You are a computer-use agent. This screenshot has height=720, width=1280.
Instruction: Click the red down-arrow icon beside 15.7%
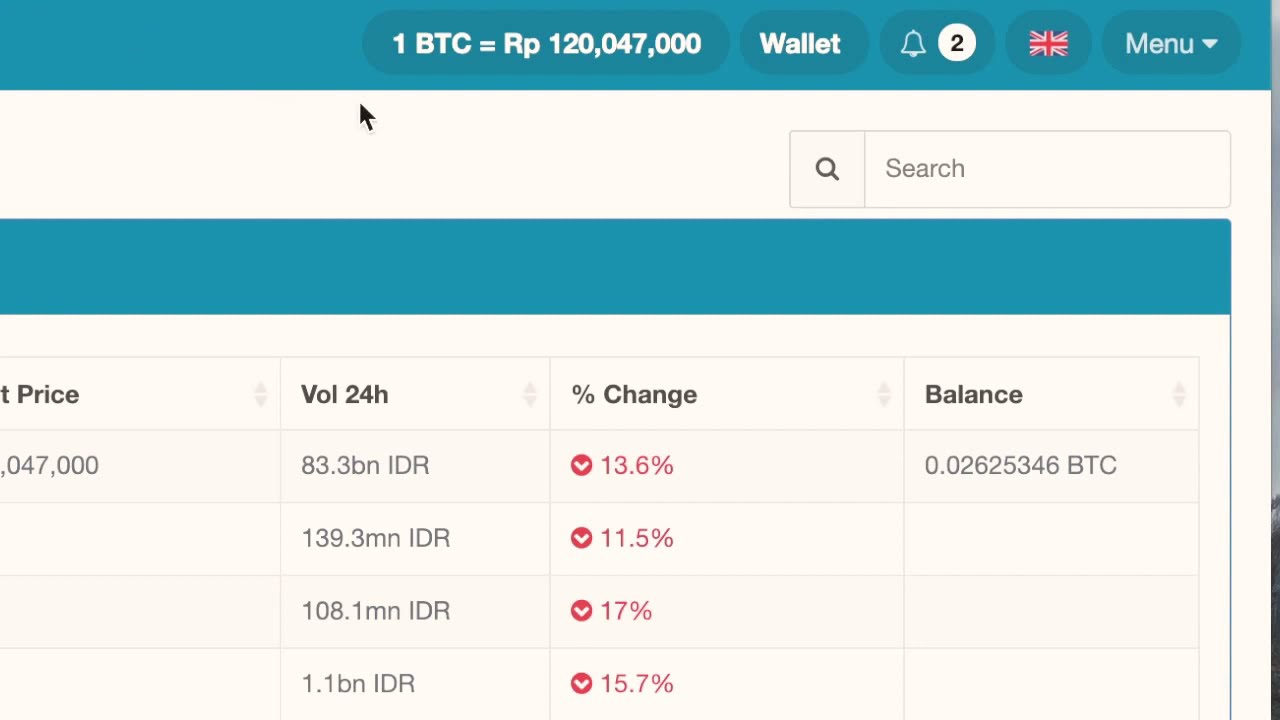tap(581, 684)
